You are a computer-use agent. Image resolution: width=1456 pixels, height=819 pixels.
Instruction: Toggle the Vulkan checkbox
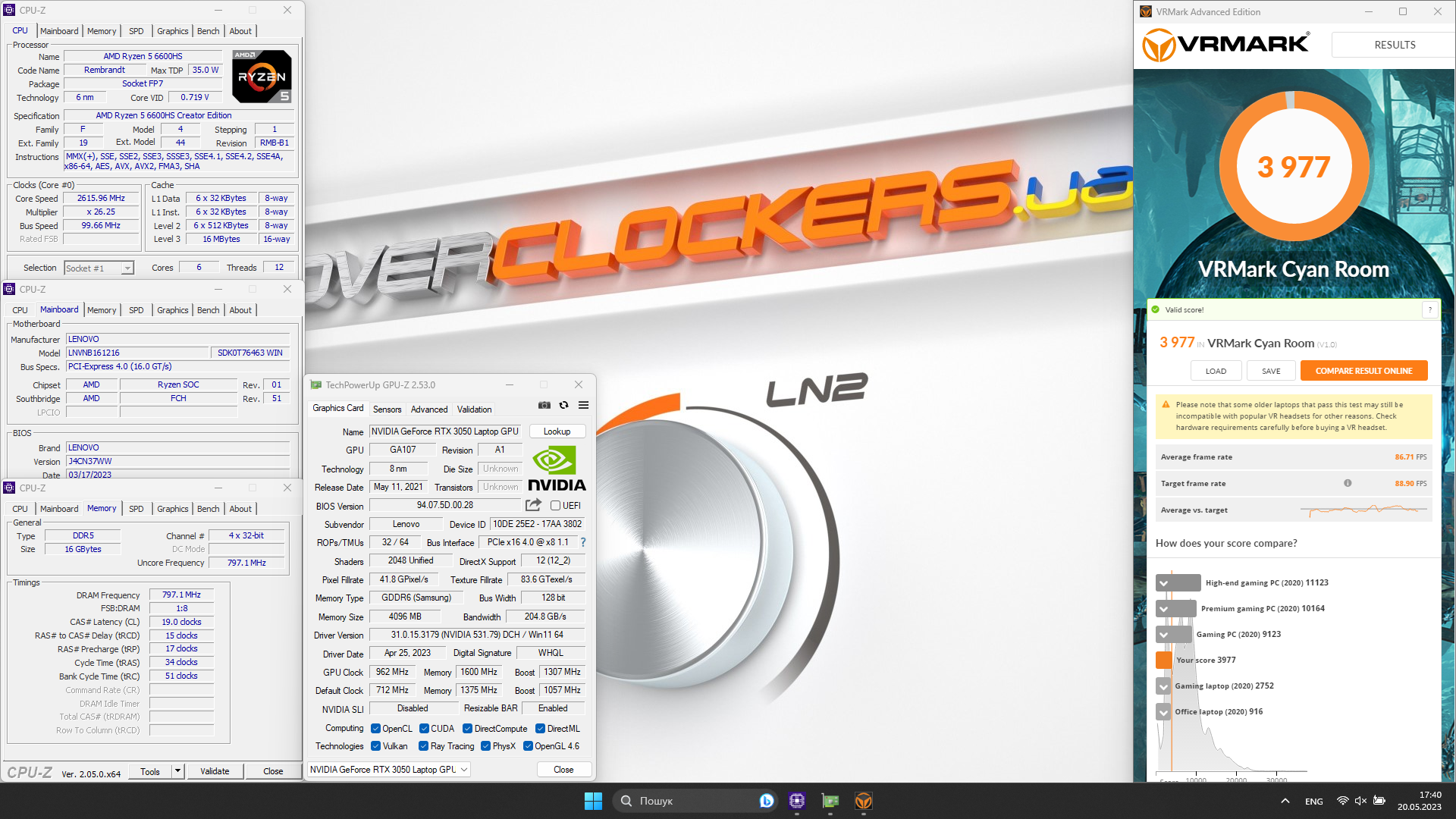click(375, 746)
